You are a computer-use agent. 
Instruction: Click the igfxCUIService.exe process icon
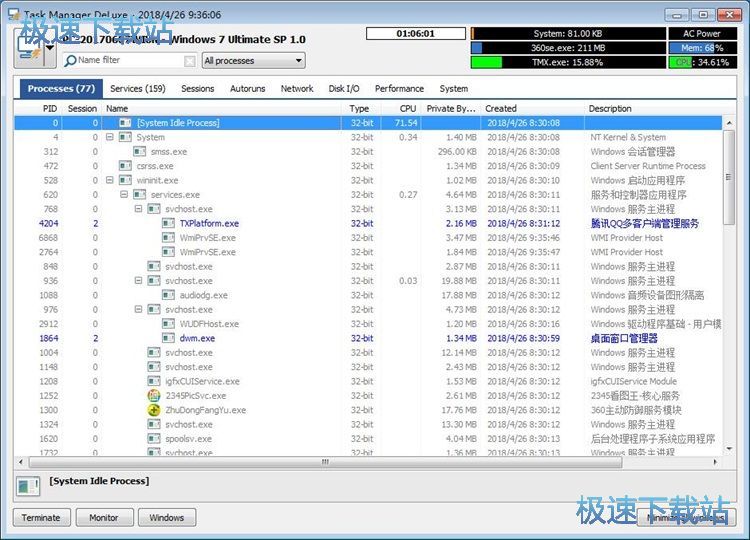pyautogui.click(x=154, y=381)
